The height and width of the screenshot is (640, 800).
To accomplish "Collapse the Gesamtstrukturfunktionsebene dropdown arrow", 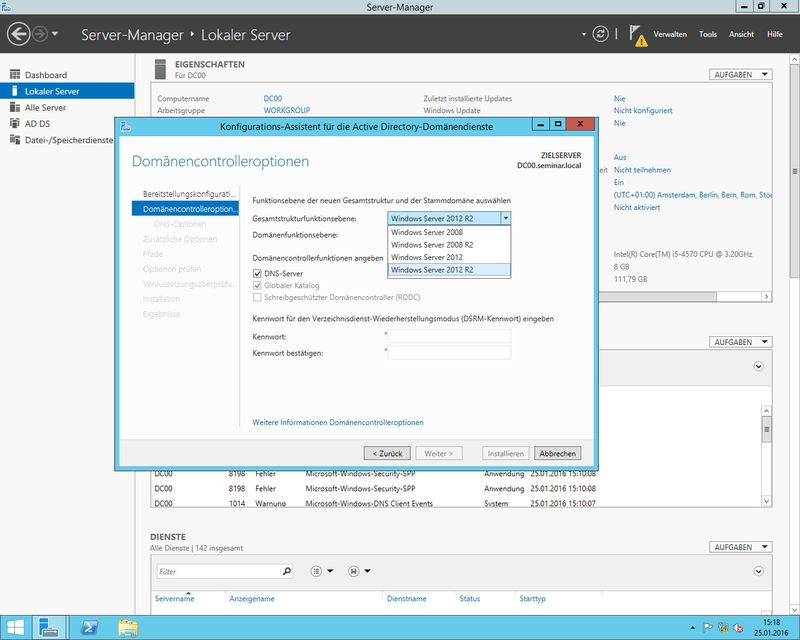I will tap(506, 218).
